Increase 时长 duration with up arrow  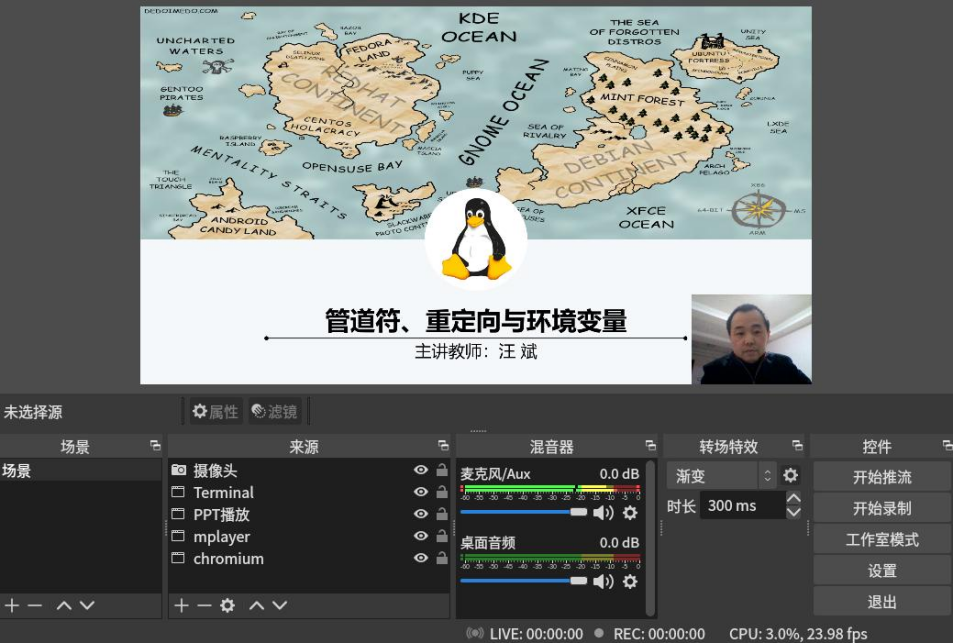coord(794,499)
